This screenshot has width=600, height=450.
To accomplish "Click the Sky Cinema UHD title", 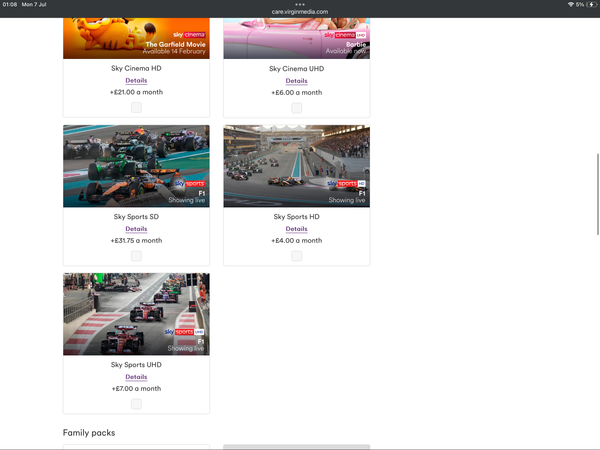I will click(297, 68).
